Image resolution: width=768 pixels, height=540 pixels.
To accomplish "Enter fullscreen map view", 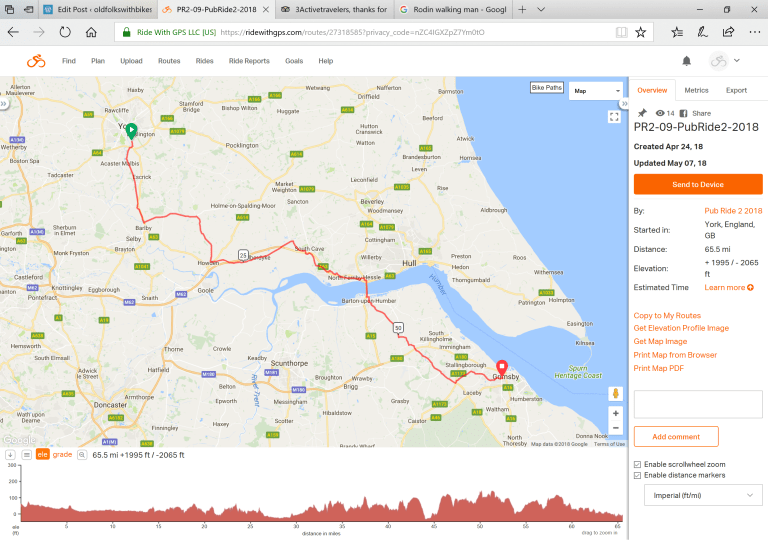I will tap(614, 116).
